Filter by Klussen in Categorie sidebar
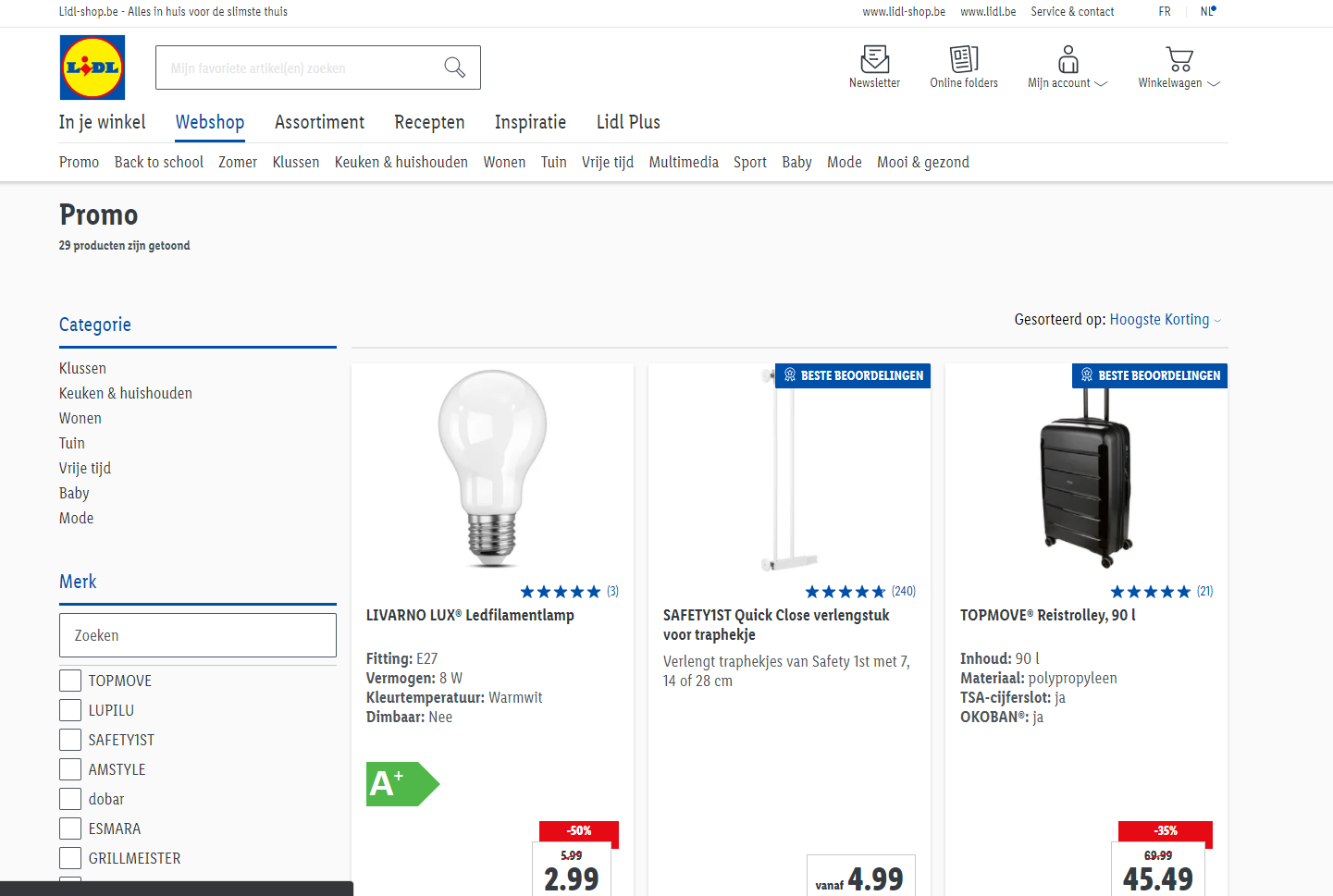The image size is (1333, 896). click(82, 368)
